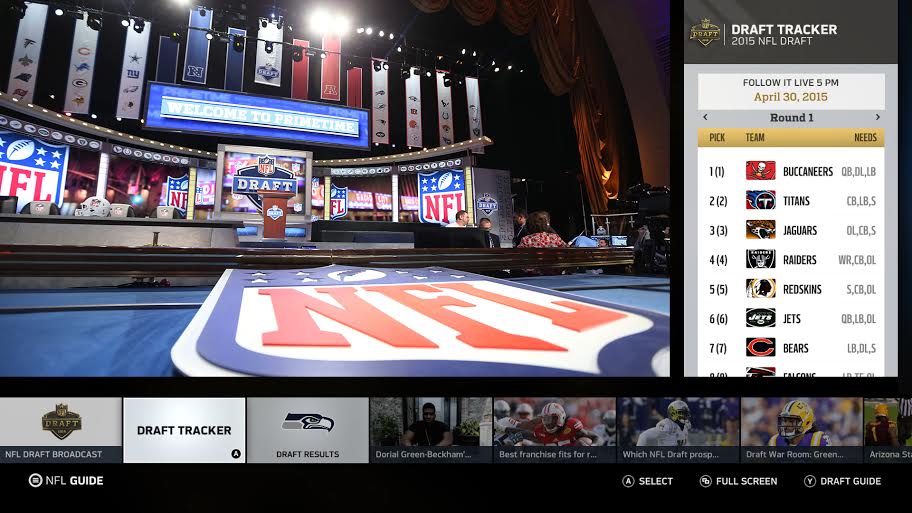Click the TITANS team name
The width and height of the screenshot is (912, 513).
[x=796, y=201]
